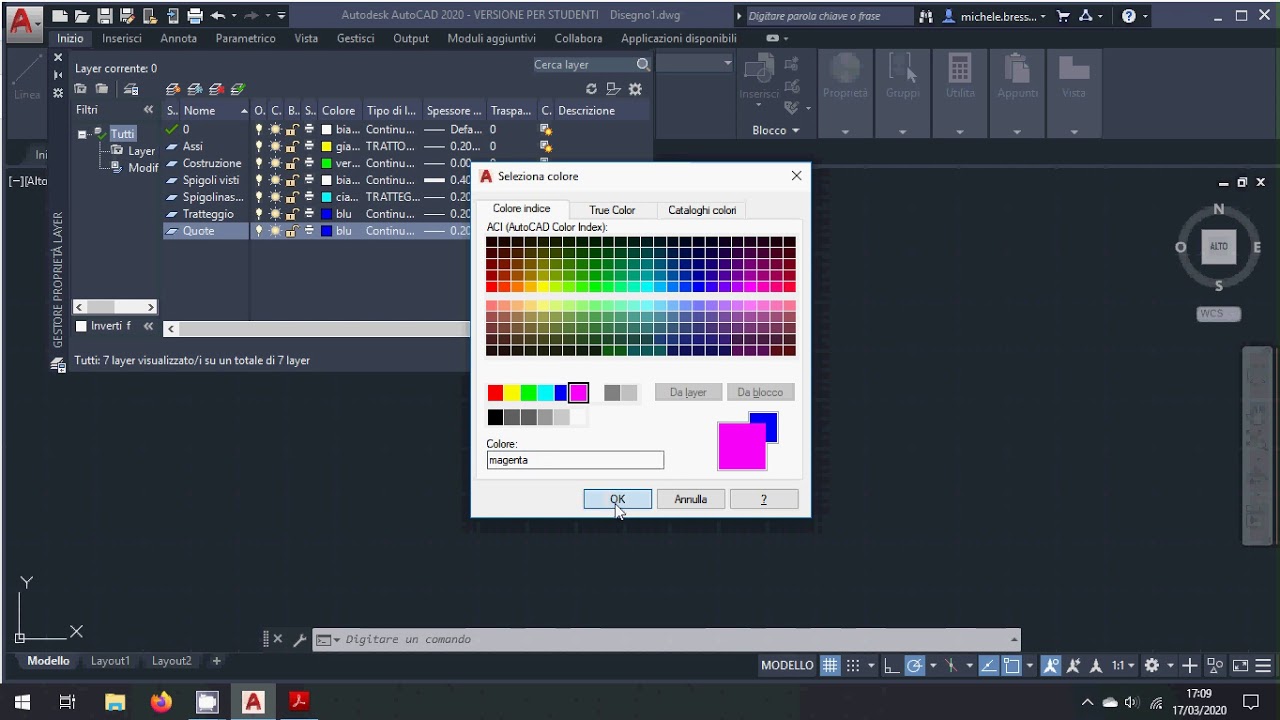This screenshot has width=1280, height=720.
Task: Toggle freeze sun icon for layer Costruzione
Action: click(x=275, y=163)
